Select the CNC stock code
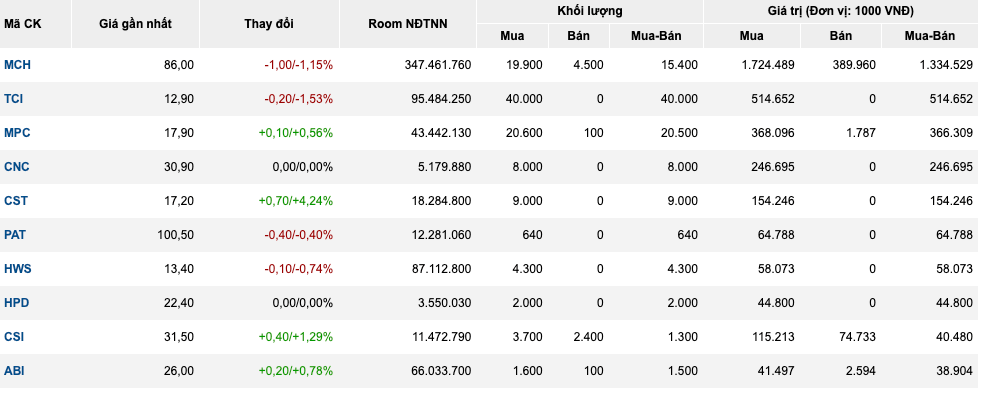This screenshot has height=394, width=982. [x=16, y=167]
